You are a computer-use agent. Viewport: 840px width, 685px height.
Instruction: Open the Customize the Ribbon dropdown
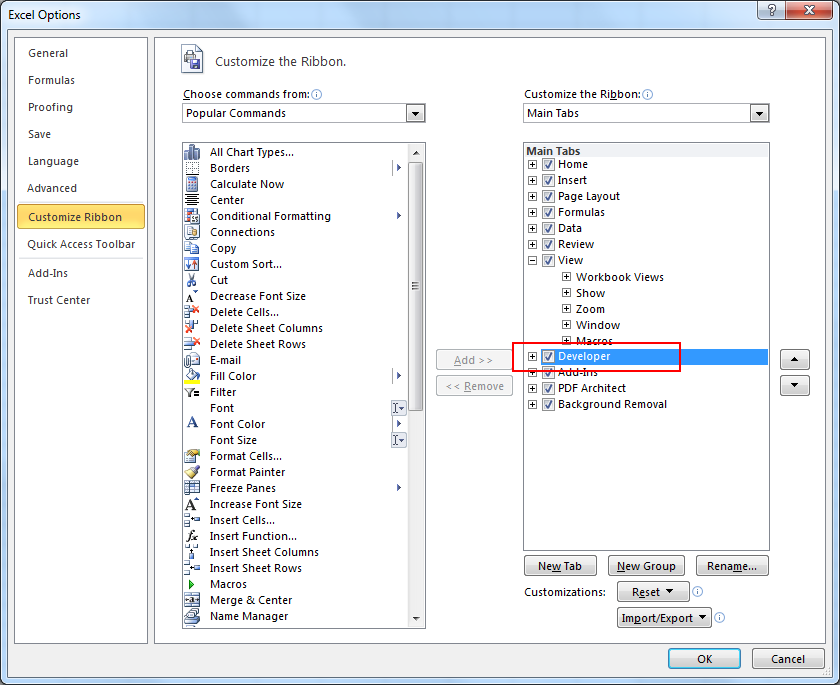coord(759,113)
